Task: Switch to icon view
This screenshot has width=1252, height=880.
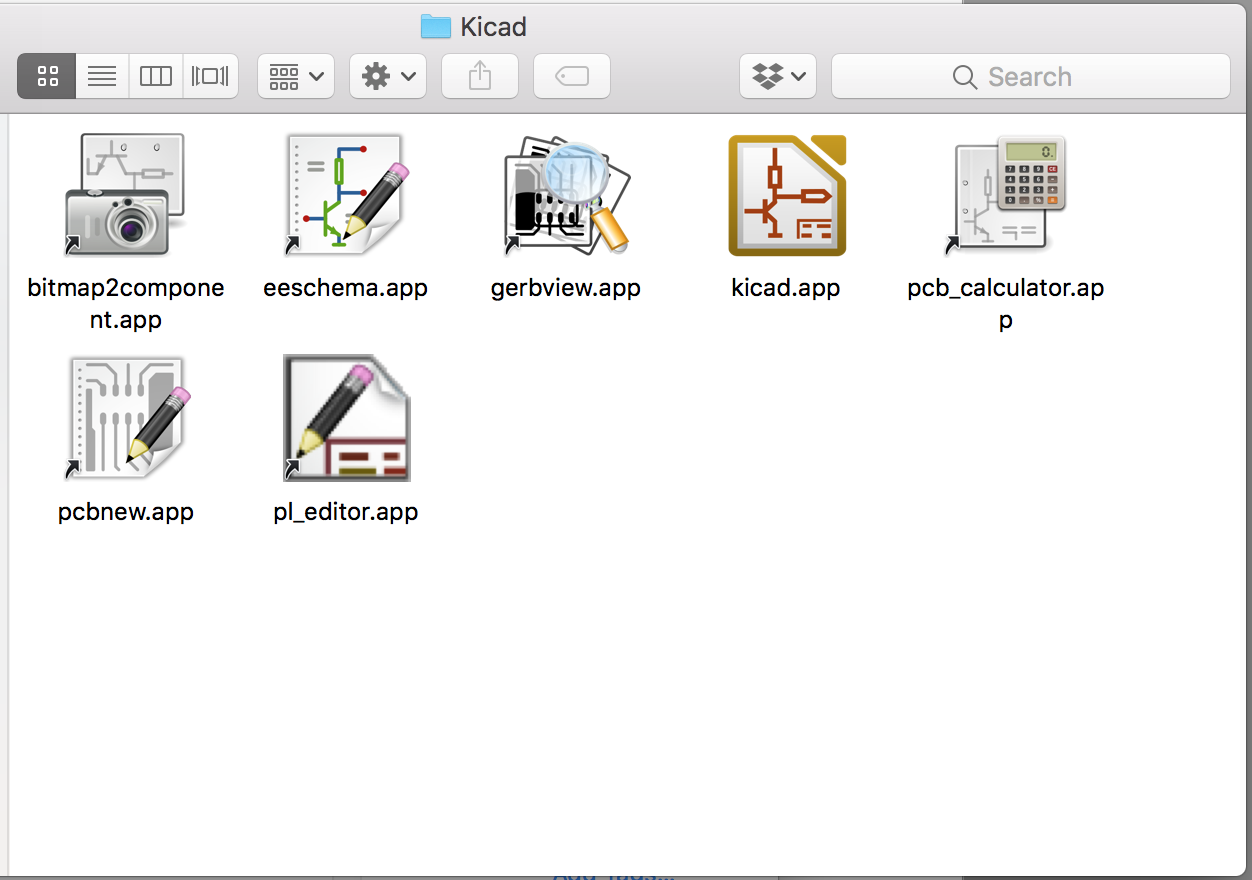Action: (x=47, y=76)
